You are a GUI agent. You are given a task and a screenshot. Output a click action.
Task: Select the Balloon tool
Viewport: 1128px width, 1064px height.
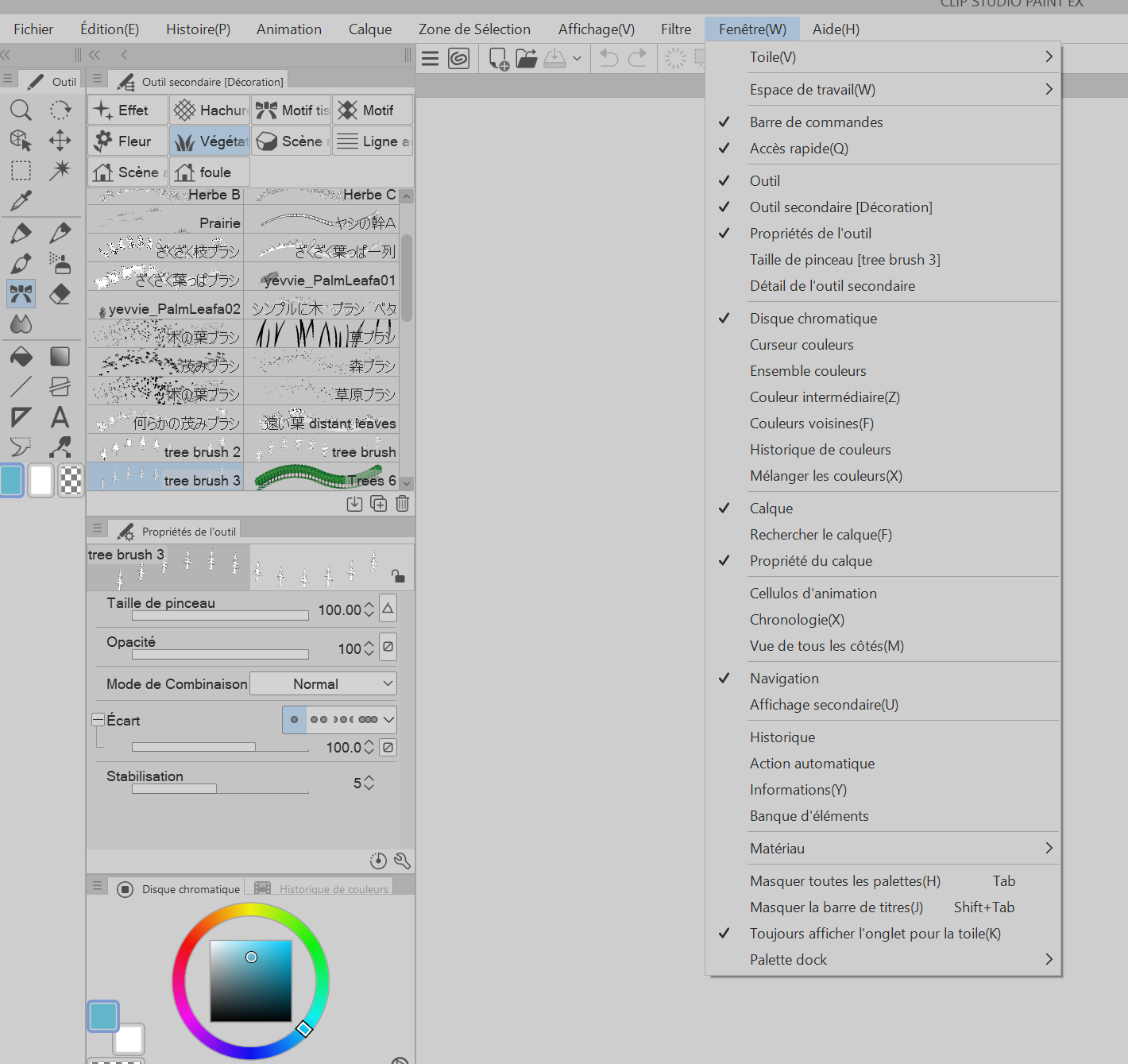(x=21, y=447)
